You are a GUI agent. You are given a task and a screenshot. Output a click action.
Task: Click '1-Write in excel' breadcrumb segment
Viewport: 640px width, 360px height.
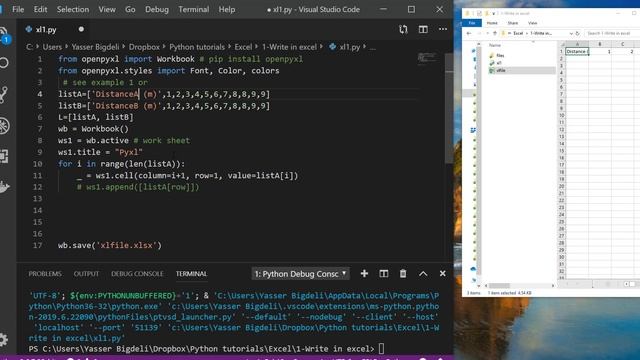[289, 47]
